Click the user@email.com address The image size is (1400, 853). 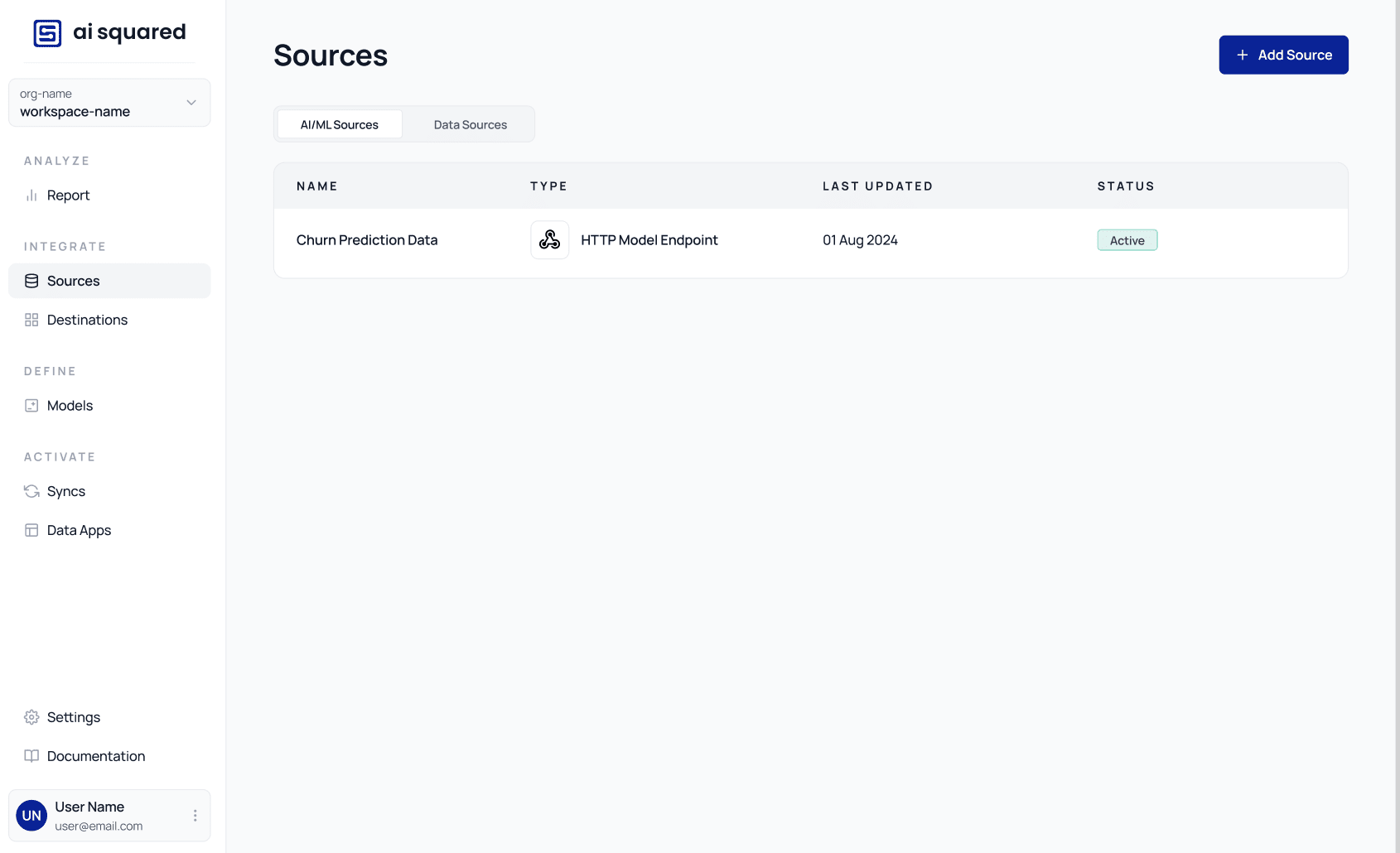(99, 826)
